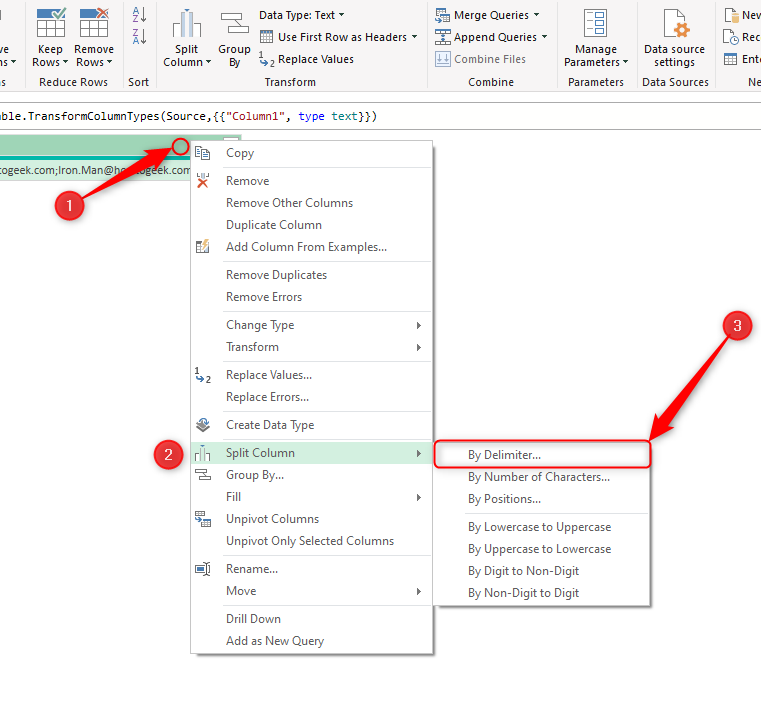The width and height of the screenshot is (761, 703).
Task: Click the Group By ribbon icon
Action: click(x=234, y=23)
